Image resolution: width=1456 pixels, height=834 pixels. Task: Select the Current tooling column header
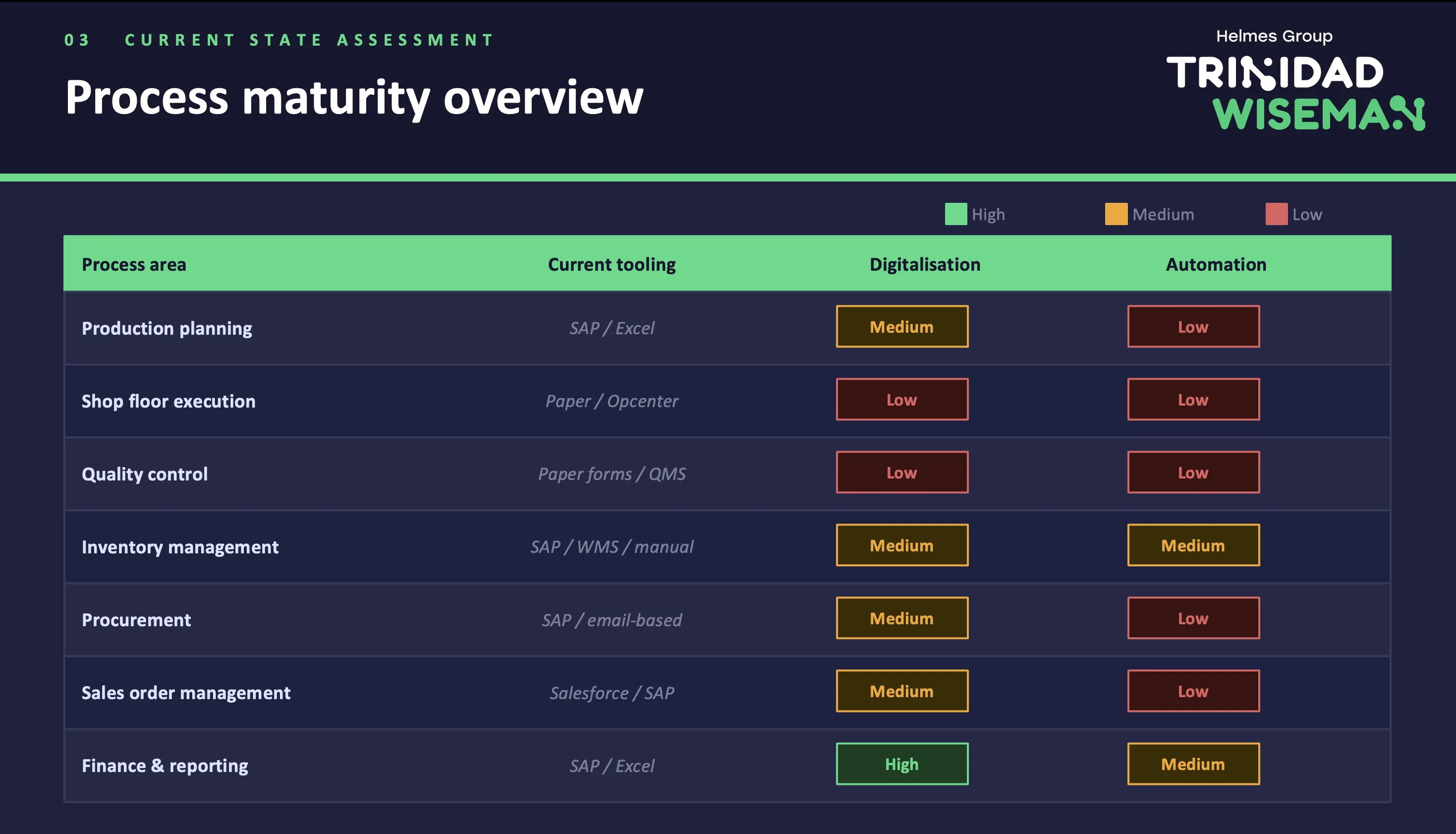(612, 264)
